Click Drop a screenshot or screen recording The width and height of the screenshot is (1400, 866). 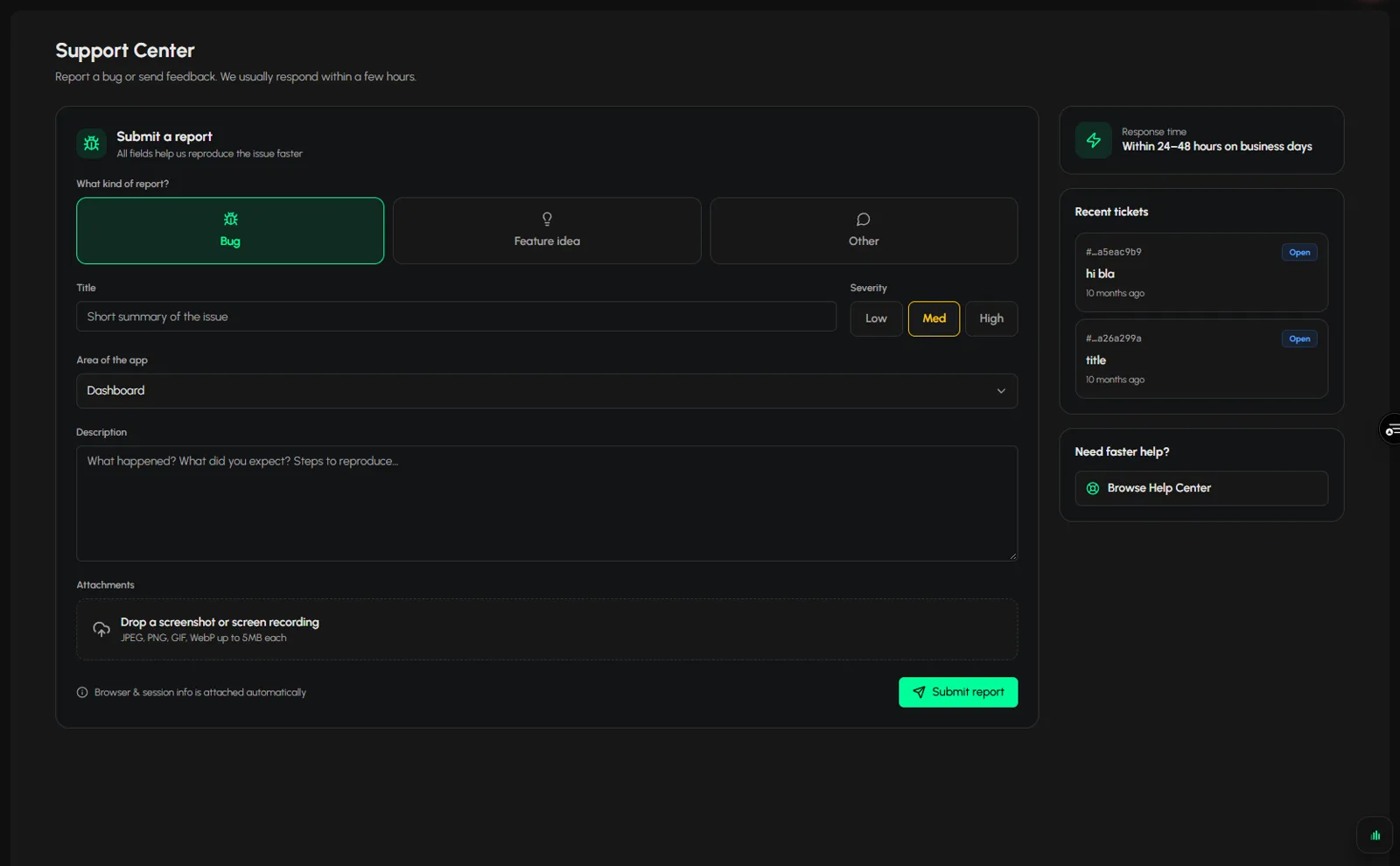[x=220, y=622]
